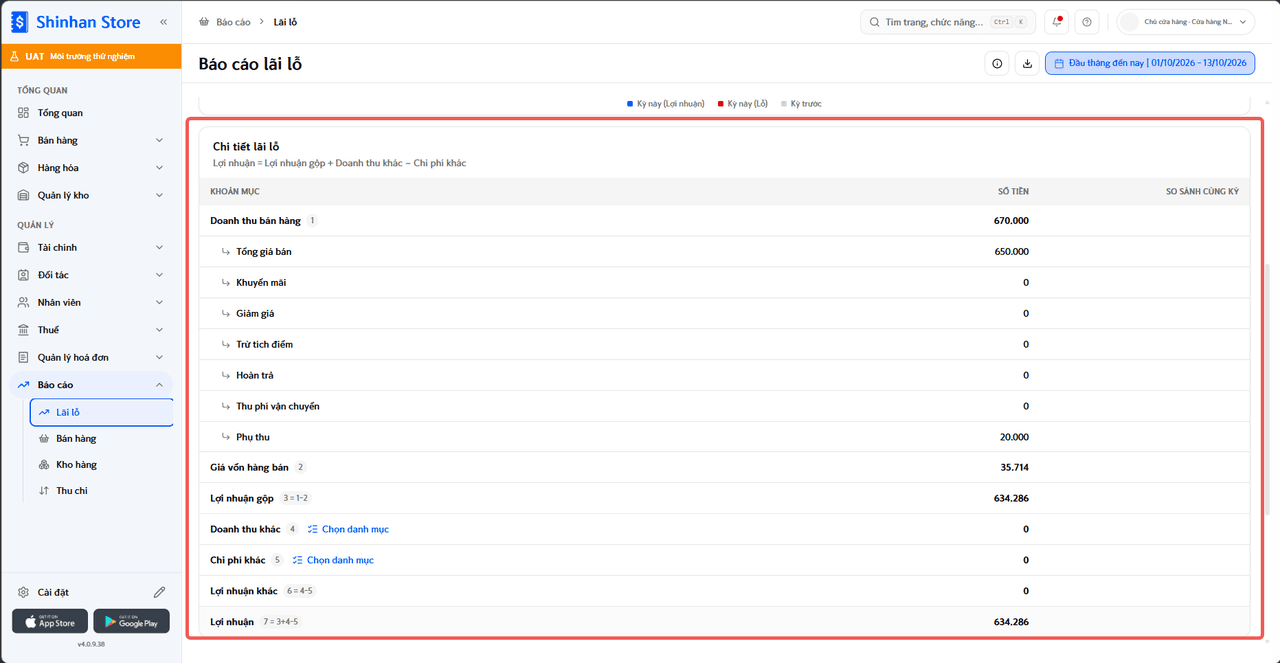This screenshot has width=1280, height=663.
Task: Expand the Bán hàng menu with cart icon
Action: (x=91, y=140)
